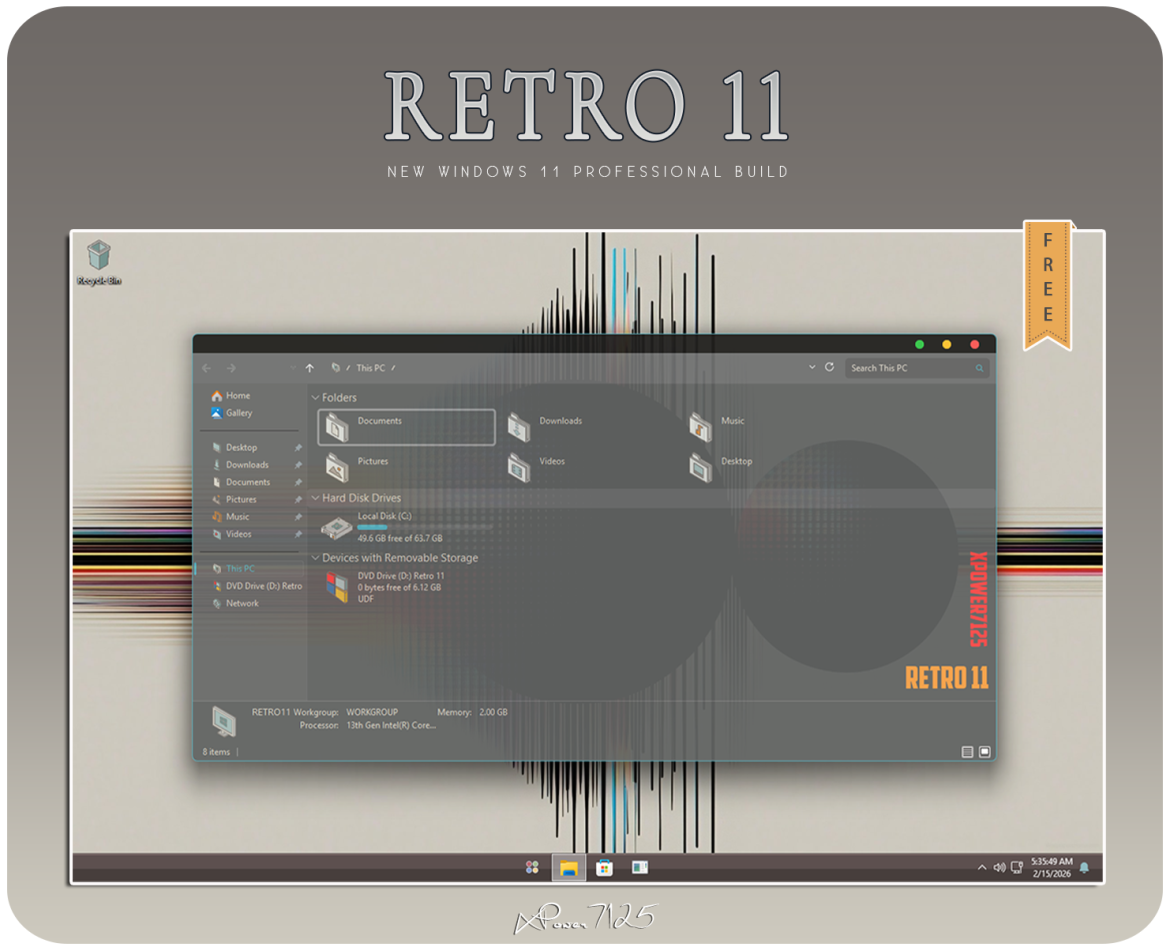Open the Documents folder icon
Viewport: 1170px width, 947px height.
tap(338, 427)
